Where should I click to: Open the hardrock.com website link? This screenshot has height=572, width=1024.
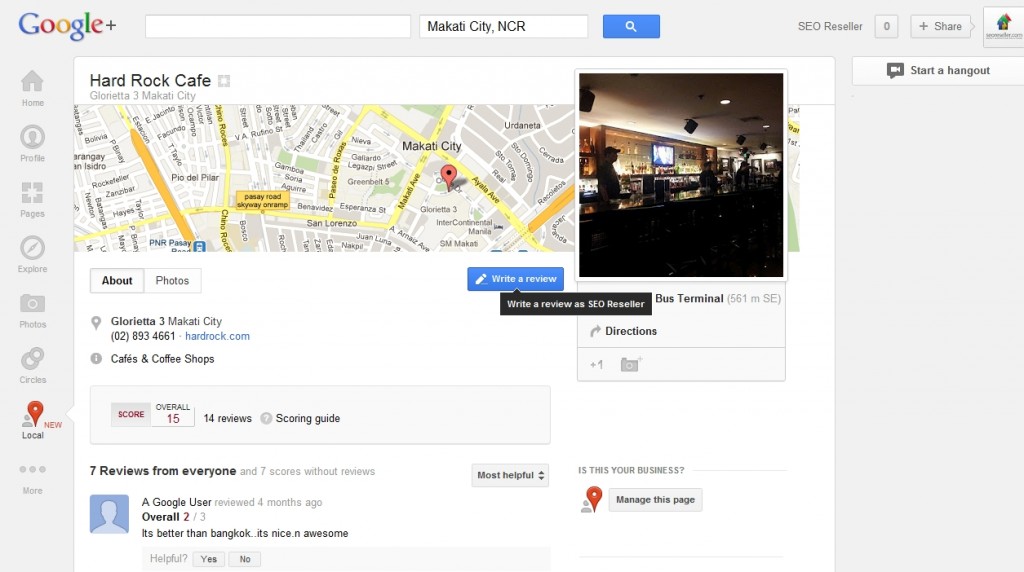(x=217, y=336)
